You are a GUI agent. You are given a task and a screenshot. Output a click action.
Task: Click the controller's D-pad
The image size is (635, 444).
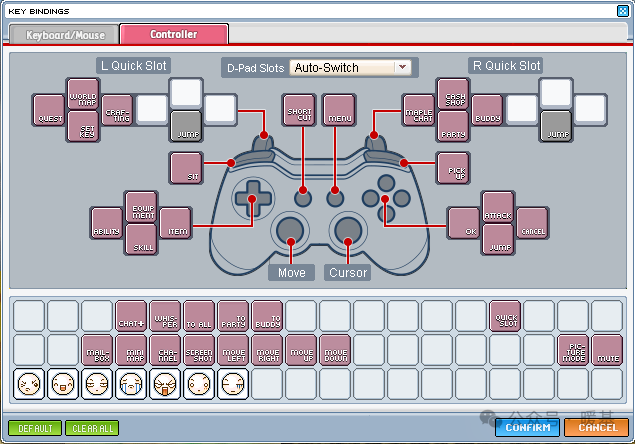[254, 199]
